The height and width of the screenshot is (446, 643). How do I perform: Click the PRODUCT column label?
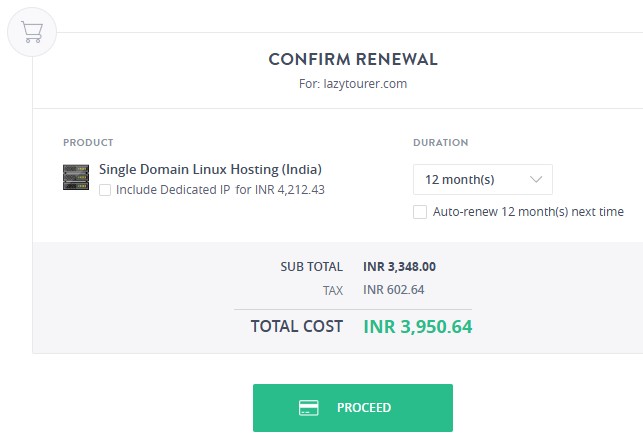[x=88, y=143]
